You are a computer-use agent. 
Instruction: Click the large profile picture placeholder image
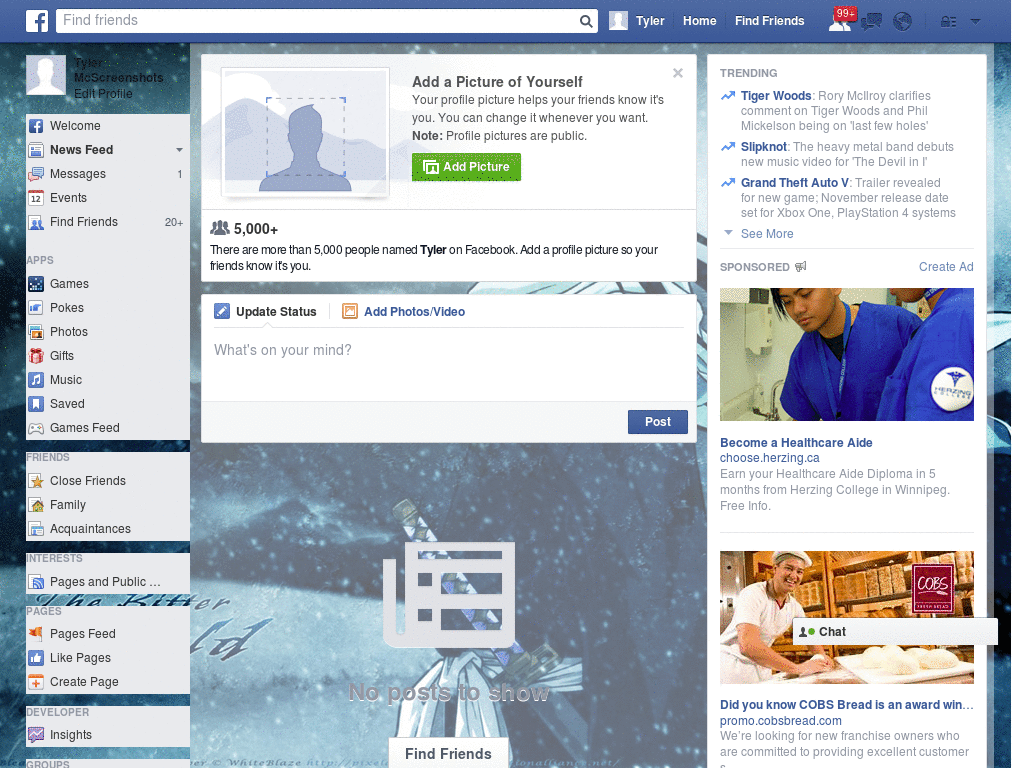[306, 132]
